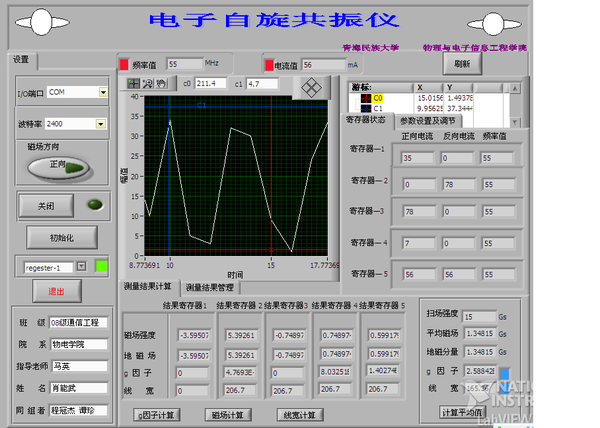The image size is (600, 428).
Task: Click the g因子计算 button
Action: click(x=157, y=415)
